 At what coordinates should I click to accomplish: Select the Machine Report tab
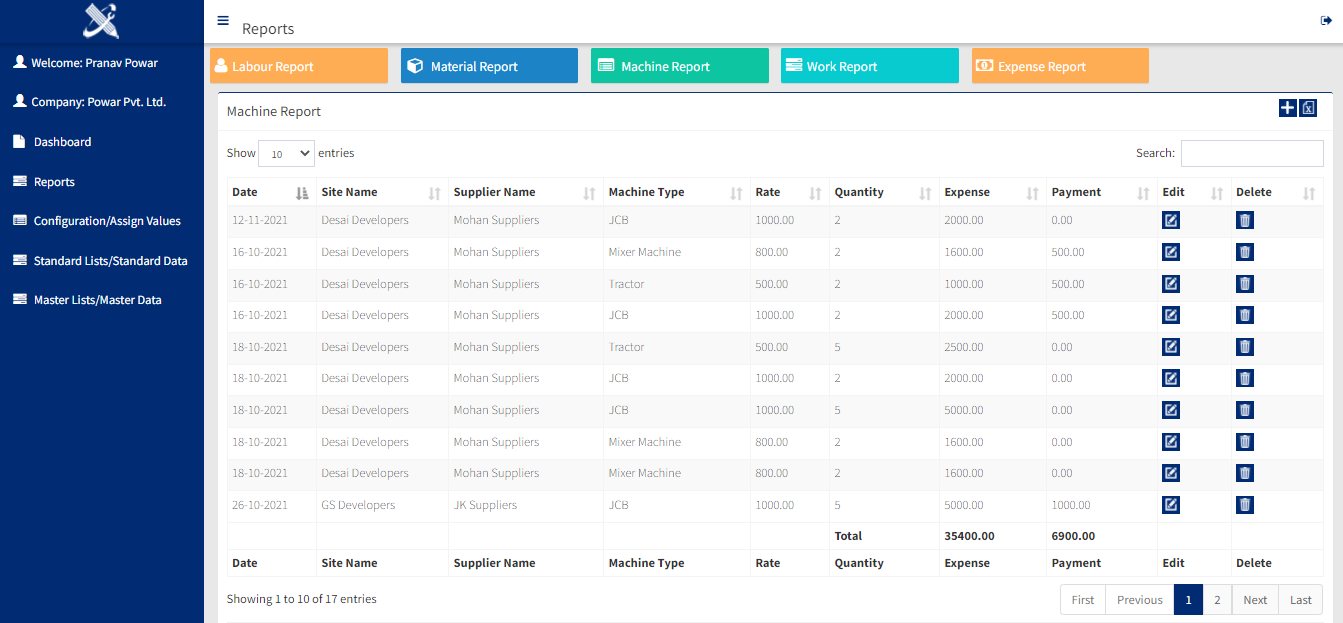680,66
